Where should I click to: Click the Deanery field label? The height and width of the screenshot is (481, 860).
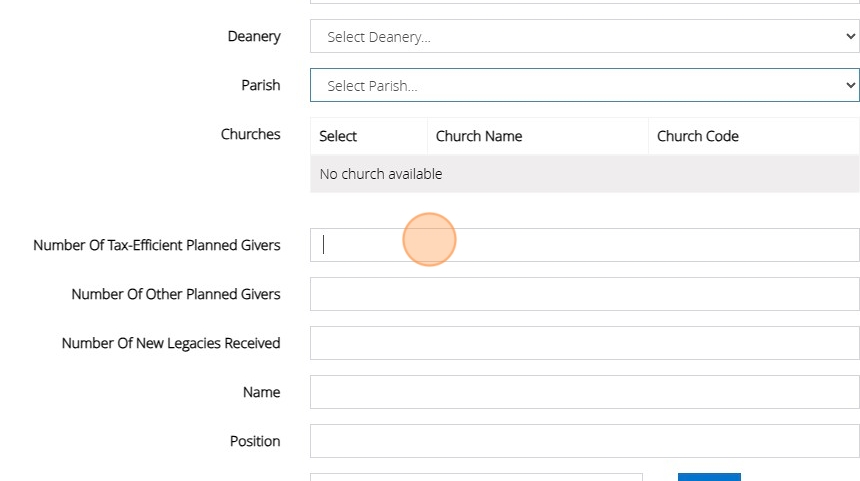(254, 36)
